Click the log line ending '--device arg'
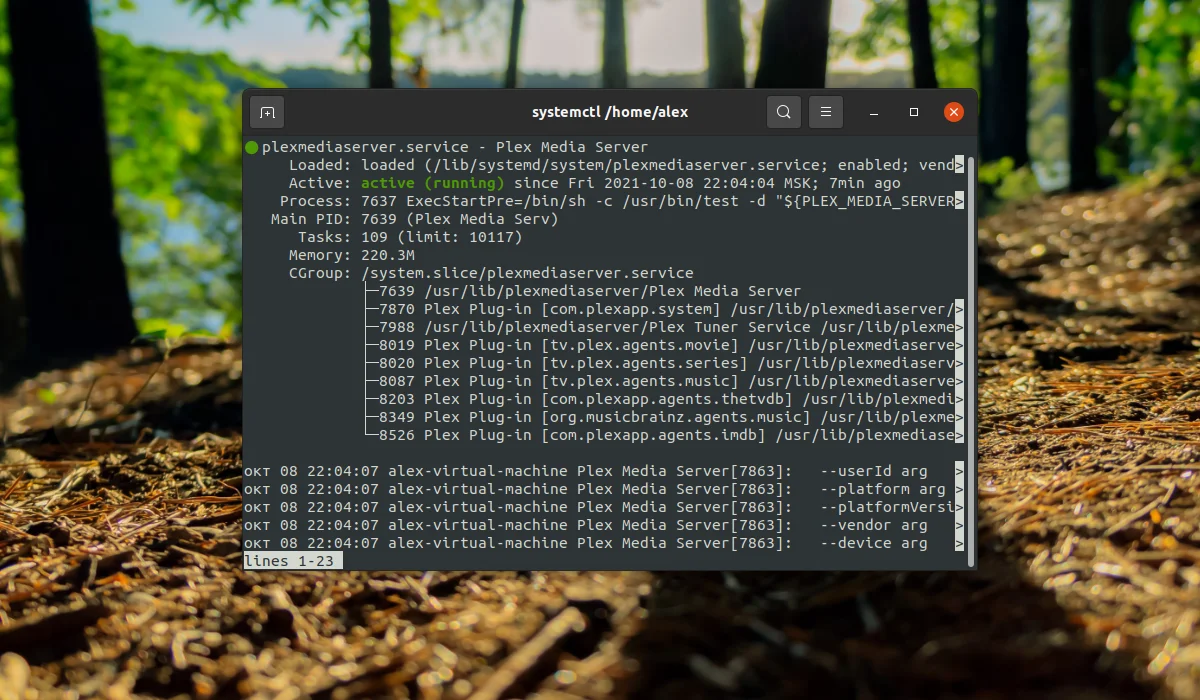Viewport: 1200px width, 700px height. 604,543
